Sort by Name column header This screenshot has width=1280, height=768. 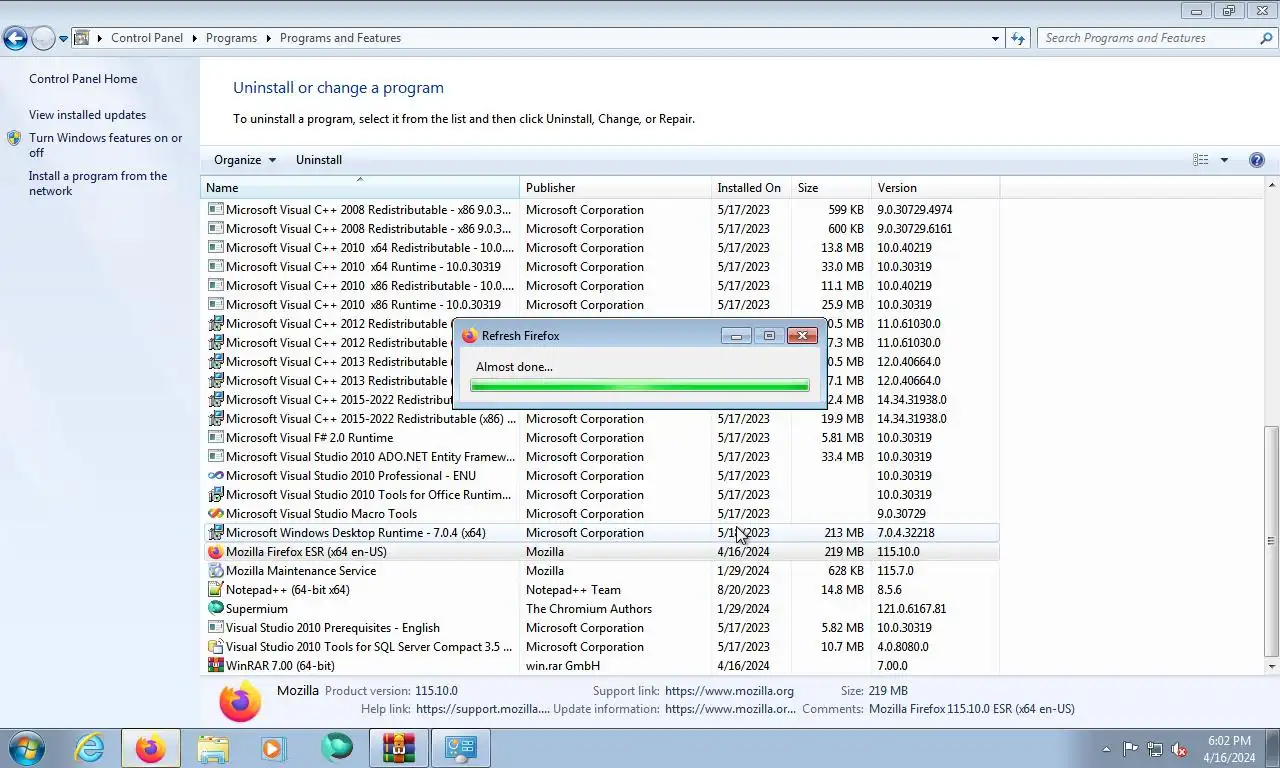pyautogui.click(x=361, y=188)
